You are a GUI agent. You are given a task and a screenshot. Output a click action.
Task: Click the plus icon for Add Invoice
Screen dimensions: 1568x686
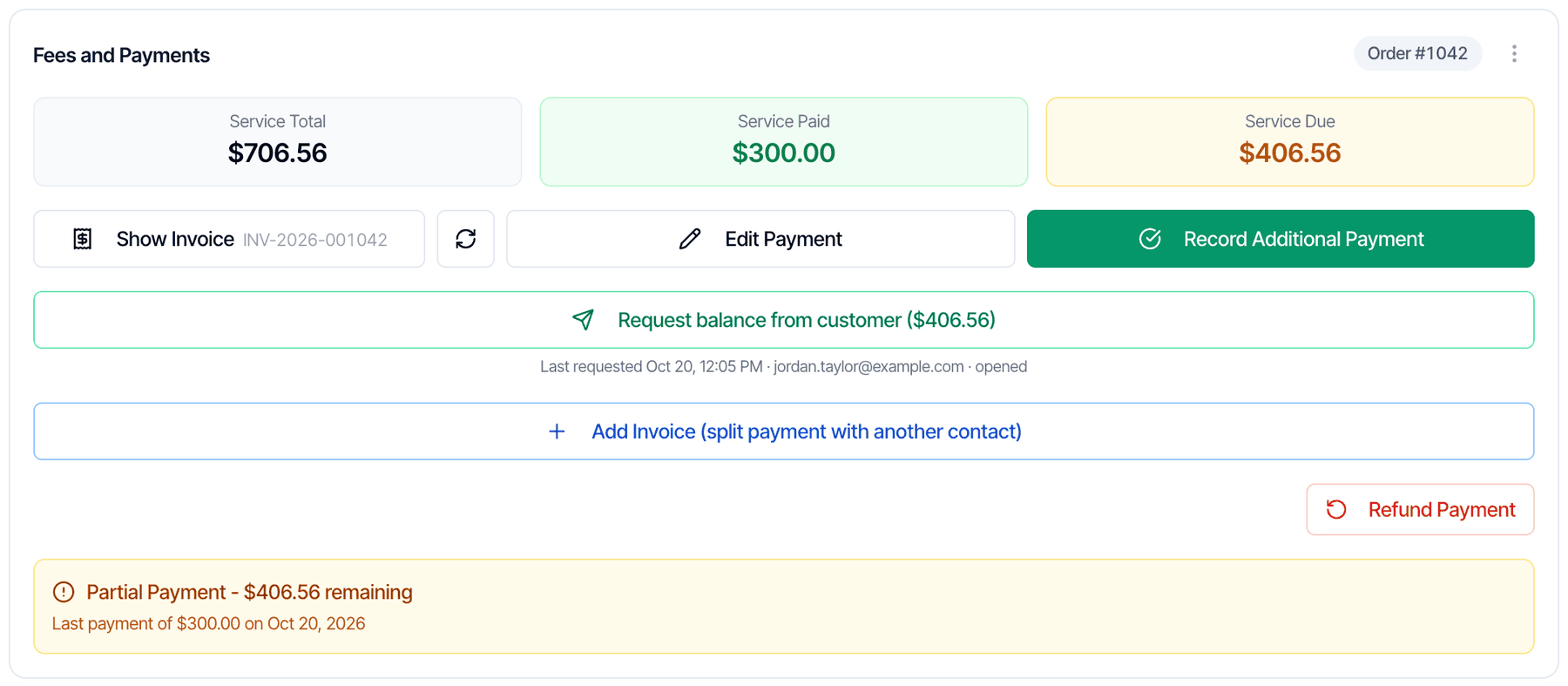click(x=557, y=431)
